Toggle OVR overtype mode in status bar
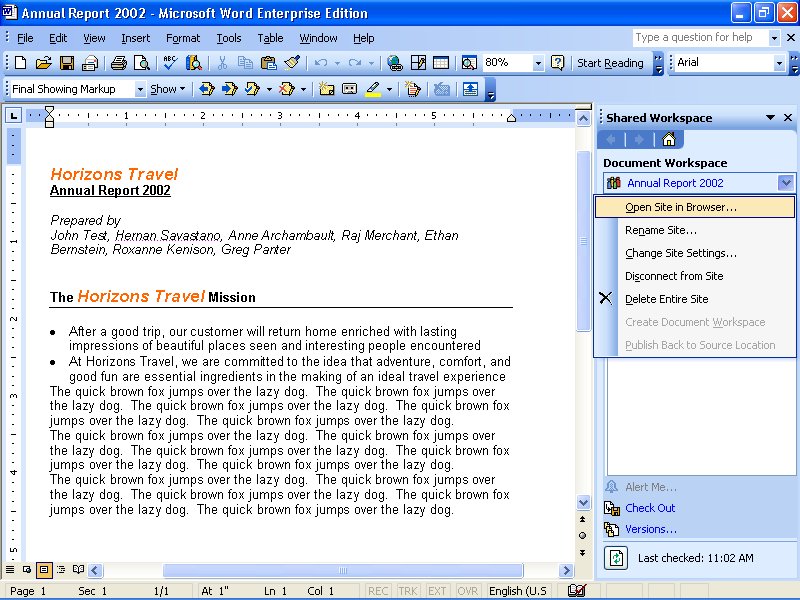The width and height of the screenshot is (800, 600). (467, 591)
